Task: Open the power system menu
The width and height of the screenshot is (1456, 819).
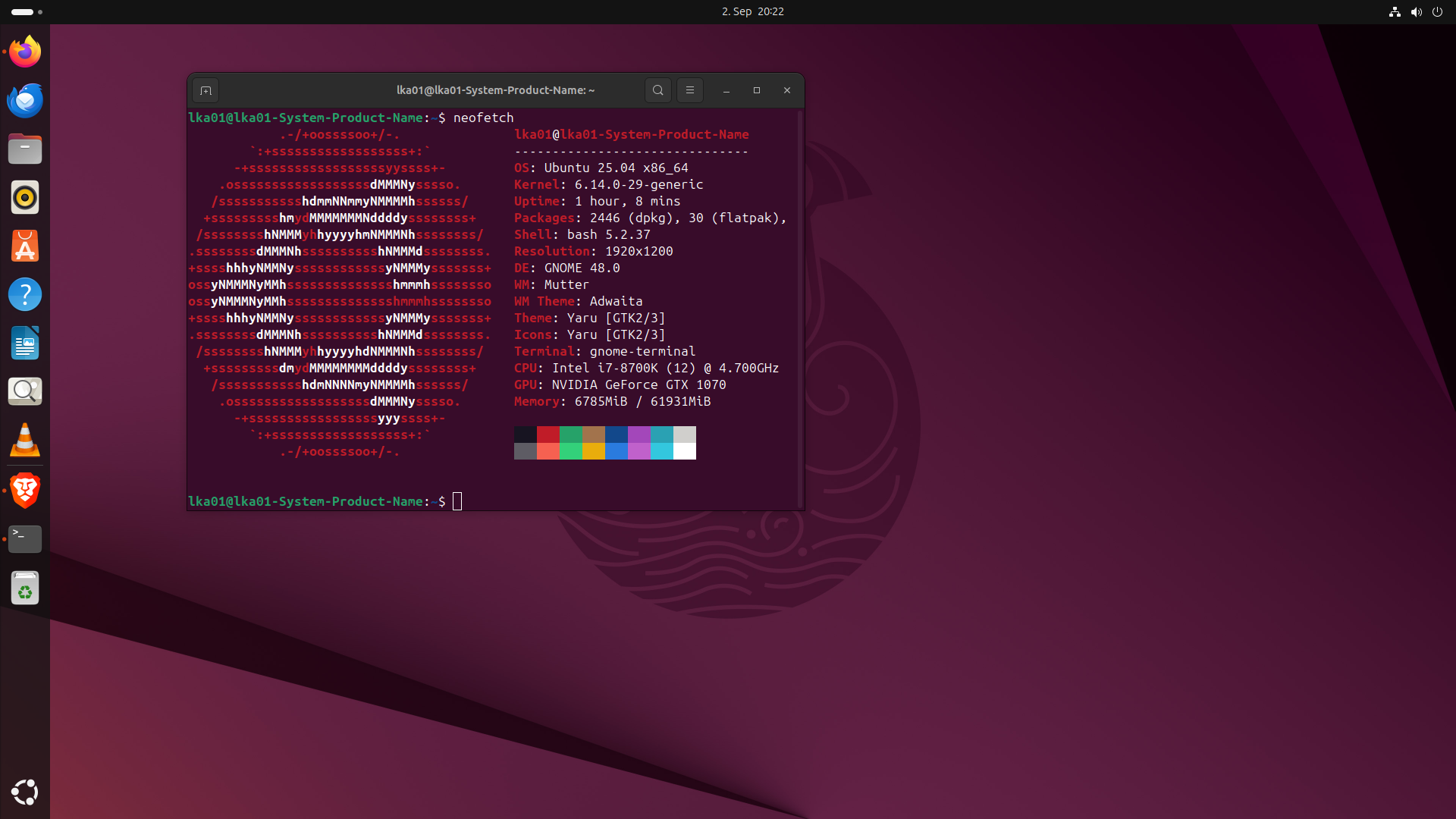Action: pos(1437,11)
